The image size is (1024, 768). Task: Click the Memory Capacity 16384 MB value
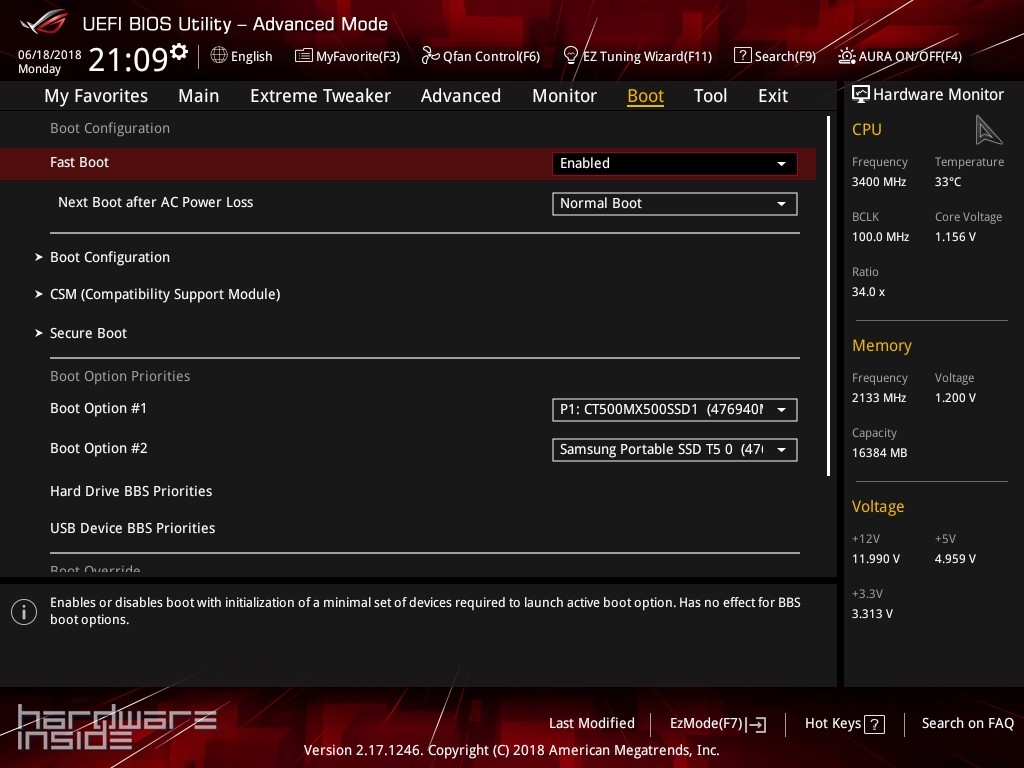point(879,453)
